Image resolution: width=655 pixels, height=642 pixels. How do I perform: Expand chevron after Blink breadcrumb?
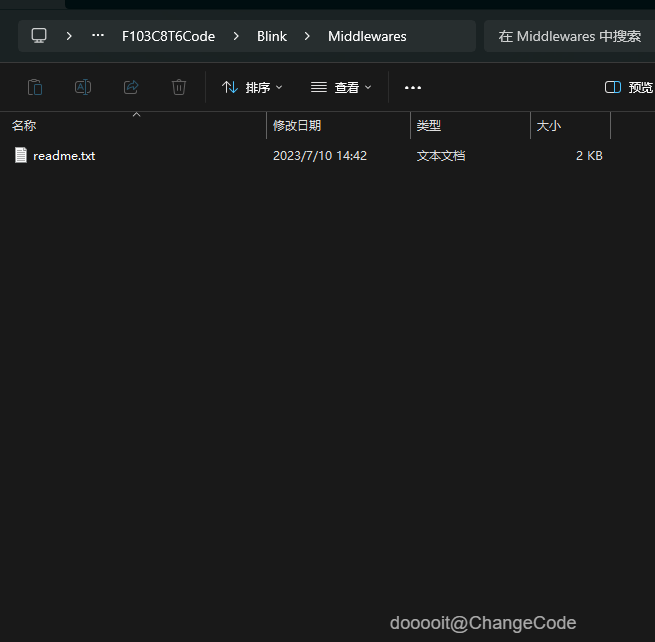pos(307,36)
